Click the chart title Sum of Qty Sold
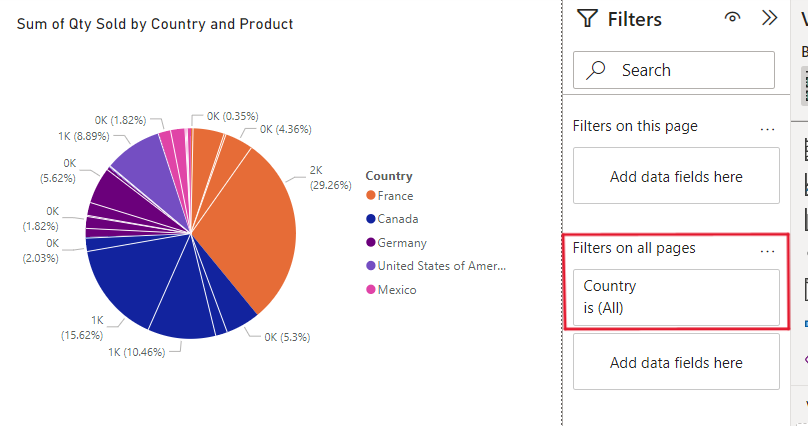The width and height of the screenshot is (808, 426). pos(155,23)
